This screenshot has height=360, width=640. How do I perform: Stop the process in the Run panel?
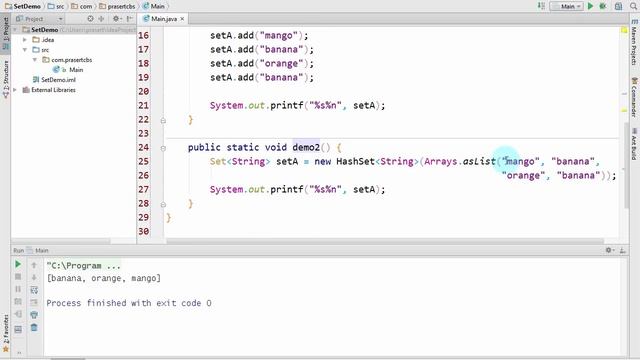click(x=18, y=277)
